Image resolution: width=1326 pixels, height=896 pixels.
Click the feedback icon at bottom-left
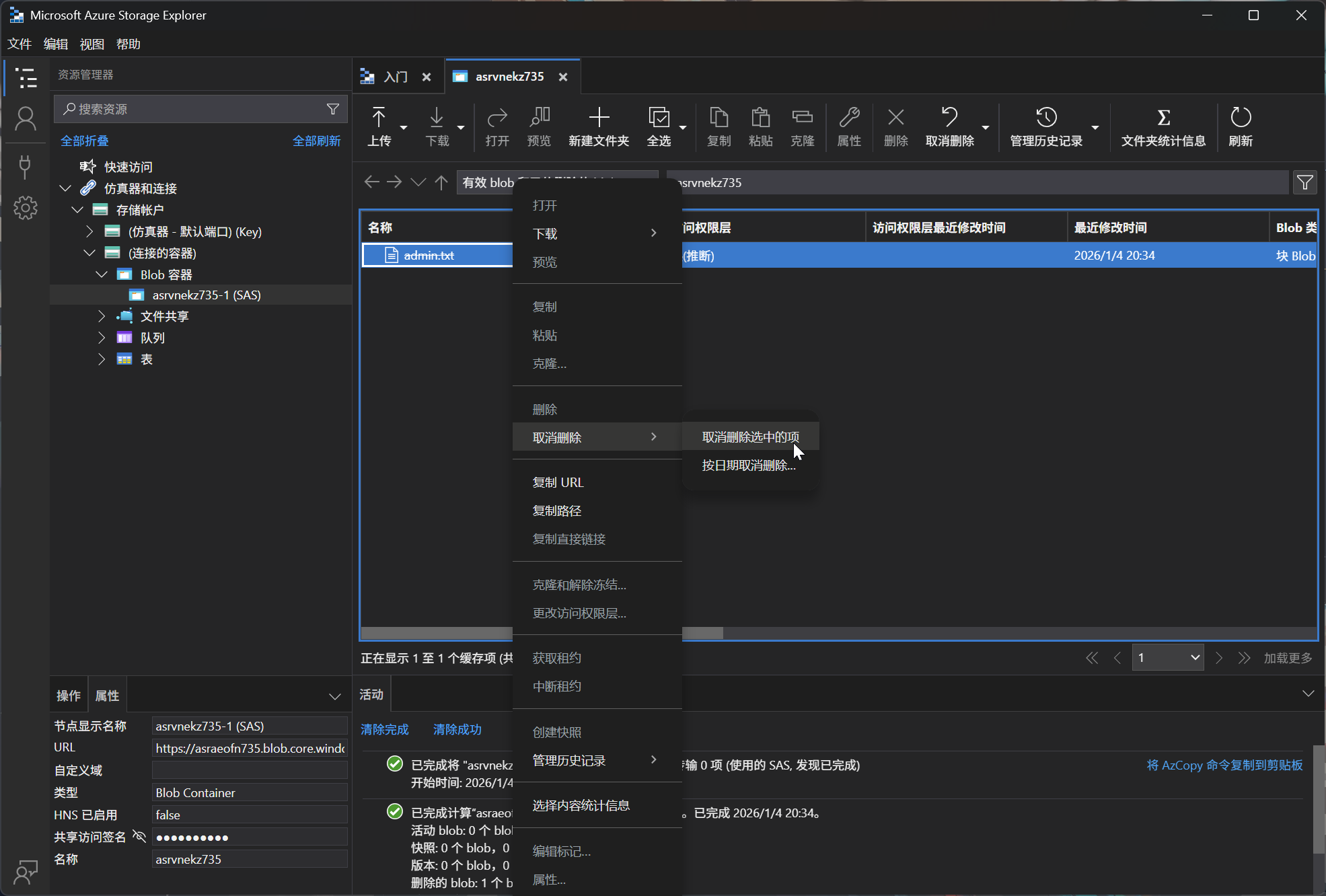click(26, 872)
